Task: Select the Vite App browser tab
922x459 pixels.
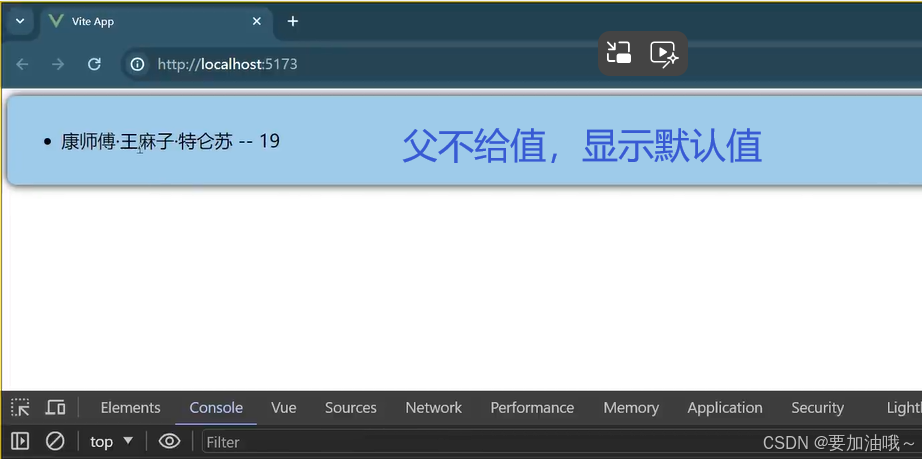Action: click(x=156, y=22)
